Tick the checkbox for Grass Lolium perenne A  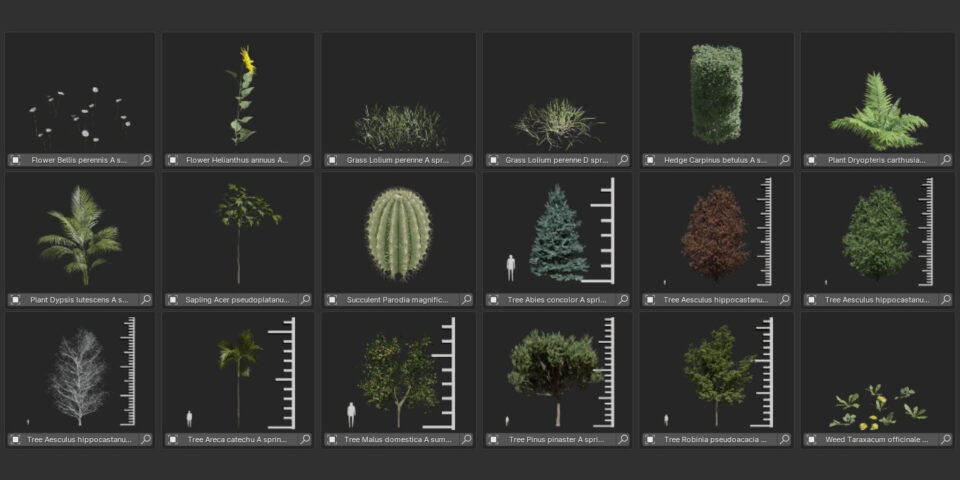[x=332, y=160]
